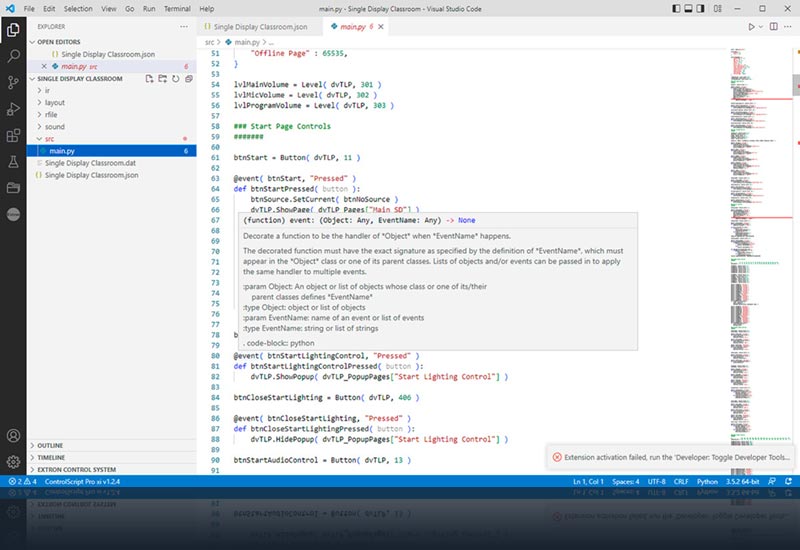The height and width of the screenshot is (550, 800).
Task: Open the Manage gear menu
Action: (x=13, y=462)
